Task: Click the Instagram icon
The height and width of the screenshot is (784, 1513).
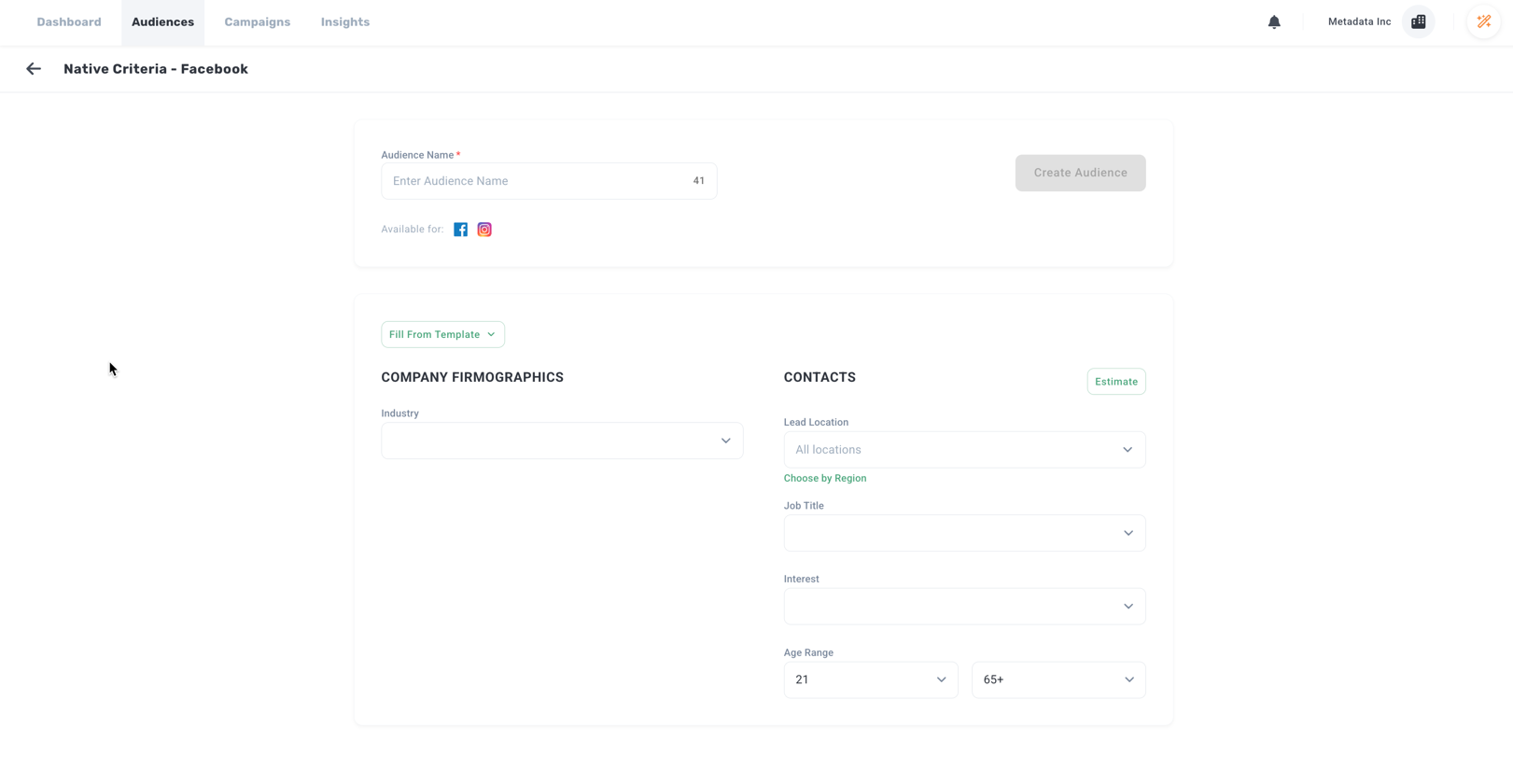Action: [x=484, y=230]
